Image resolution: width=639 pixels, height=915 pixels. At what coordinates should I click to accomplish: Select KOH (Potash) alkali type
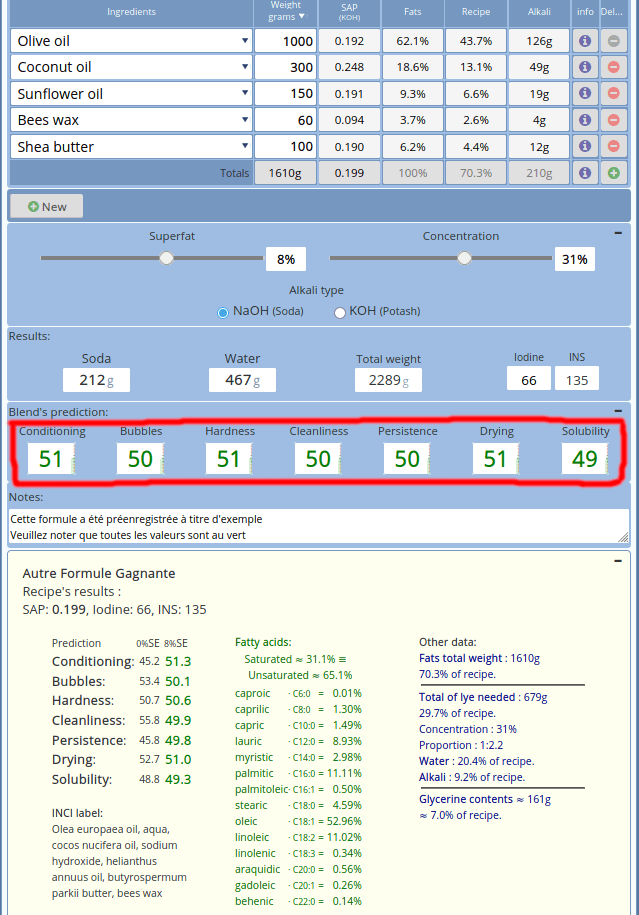(x=340, y=312)
